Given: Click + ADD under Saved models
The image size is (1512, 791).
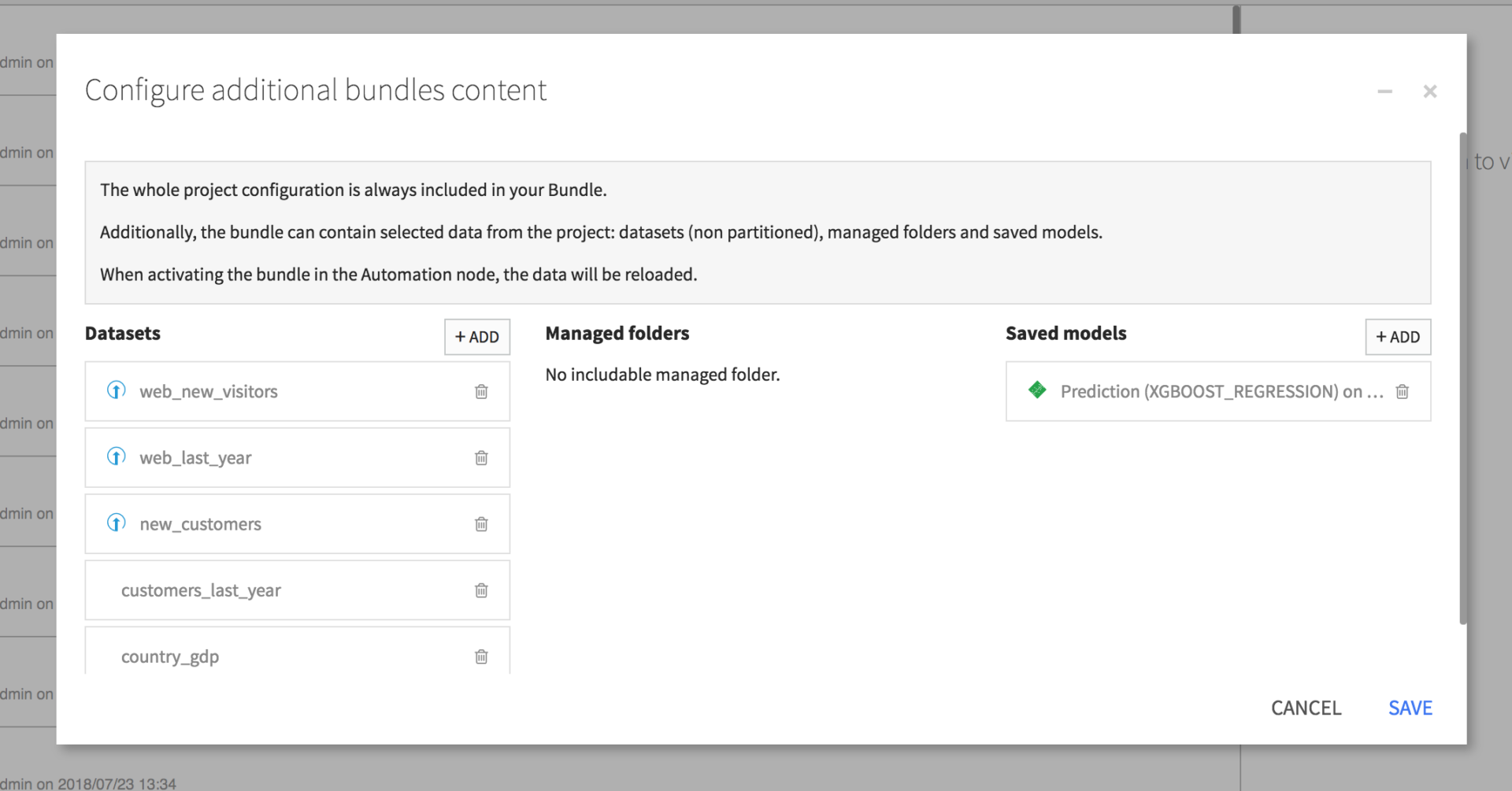Looking at the screenshot, I should 1398,336.
